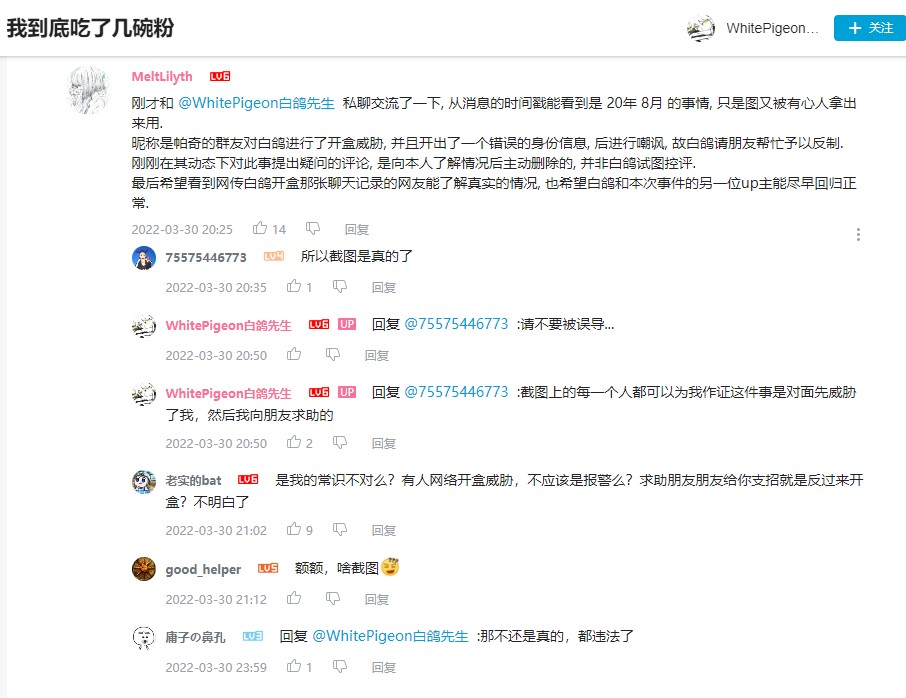Reply to 庸子の鼻孔's comment
This screenshot has width=906, height=698.
tap(384, 667)
